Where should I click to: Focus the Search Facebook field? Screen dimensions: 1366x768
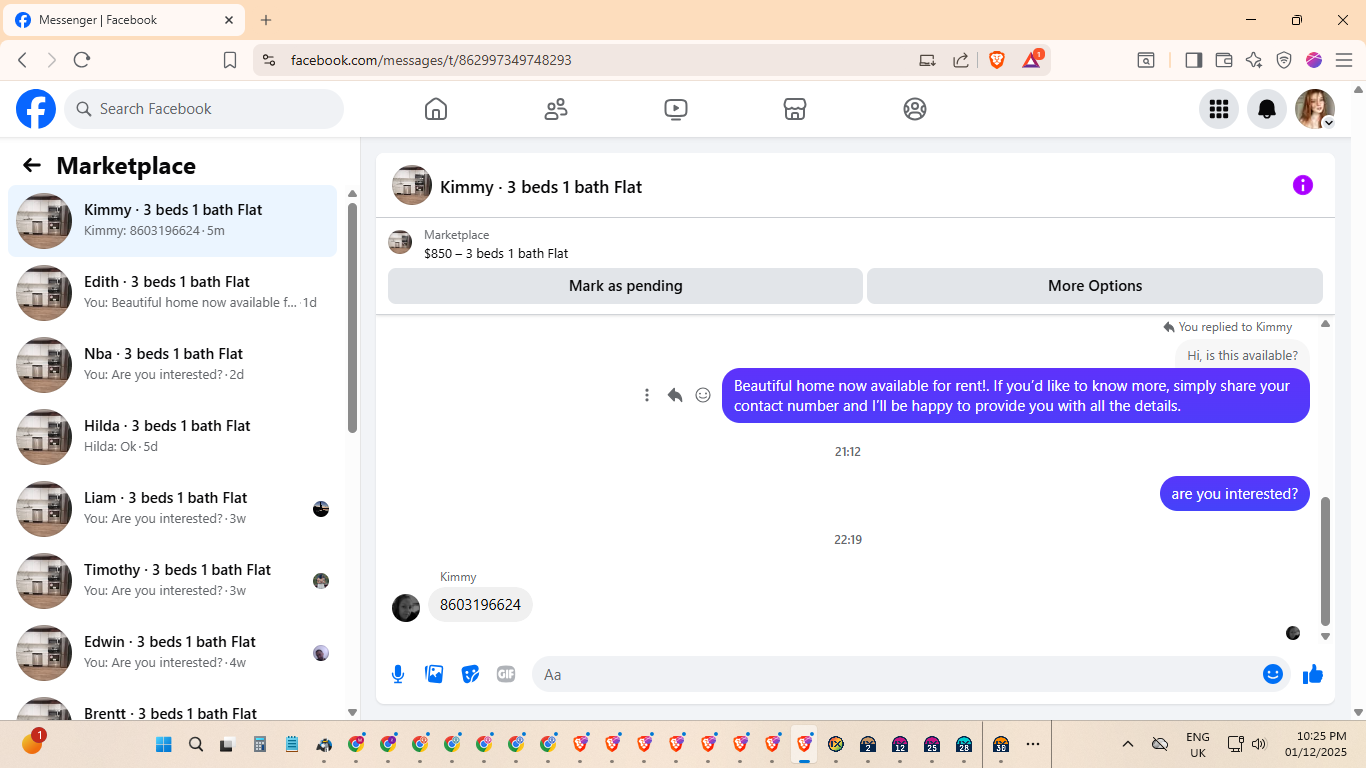(204, 109)
